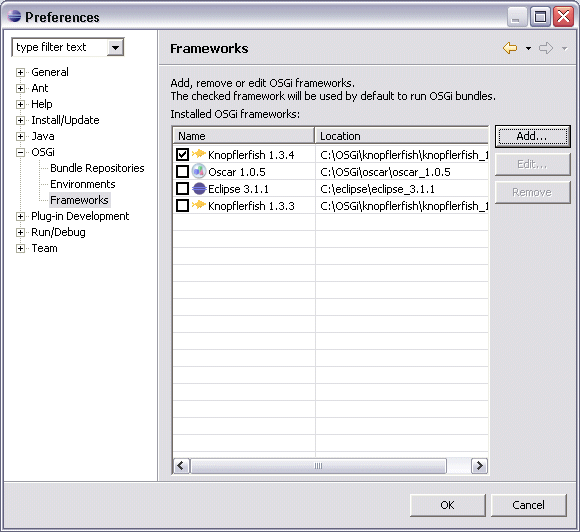
Task: Click the Eclipse logo in the title bar
Action: click(x=14, y=16)
